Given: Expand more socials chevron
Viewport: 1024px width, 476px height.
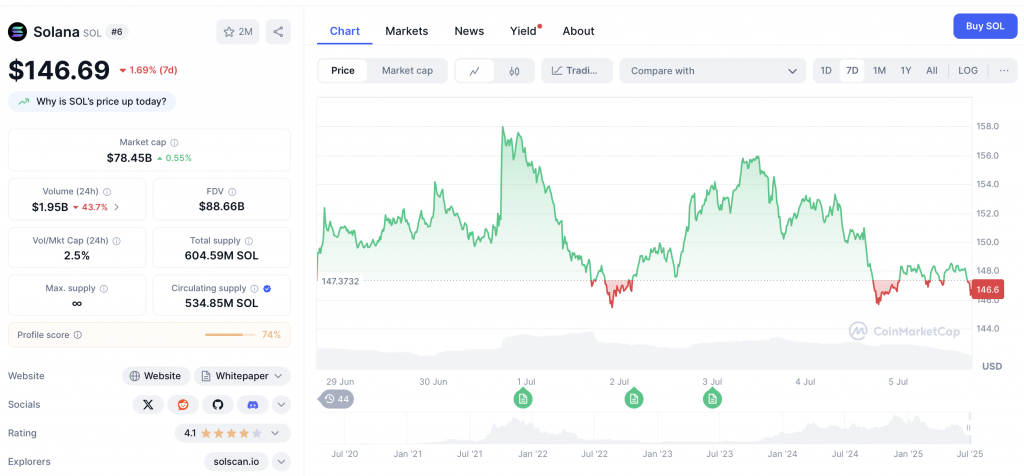Looking at the screenshot, I should (281, 405).
